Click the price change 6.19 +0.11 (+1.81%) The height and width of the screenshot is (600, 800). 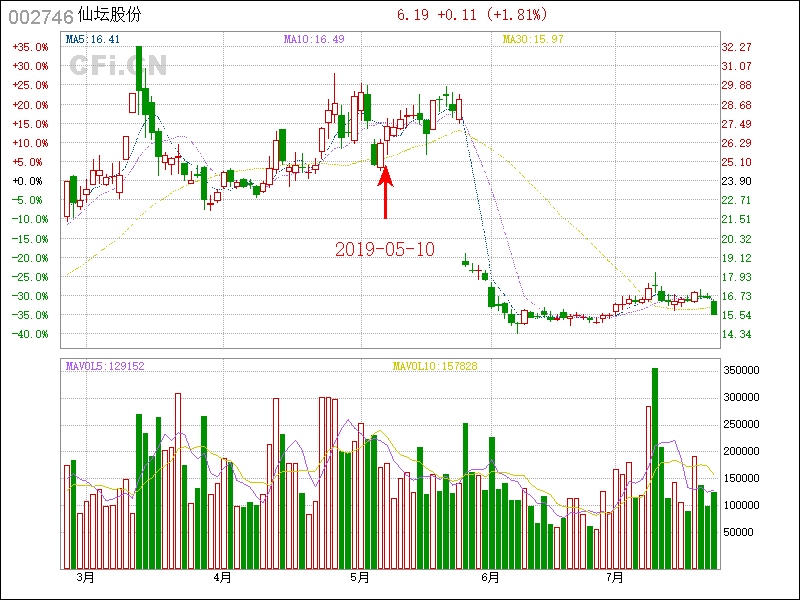pos(471,15)
